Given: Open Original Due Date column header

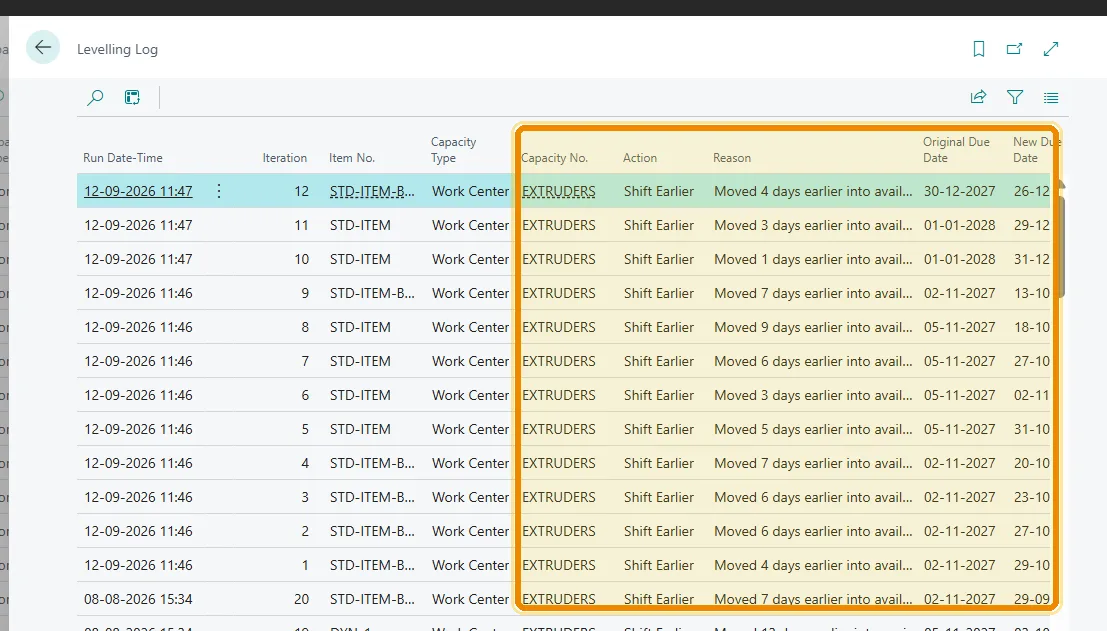Looking at the screenshot, I should point(956,150).
